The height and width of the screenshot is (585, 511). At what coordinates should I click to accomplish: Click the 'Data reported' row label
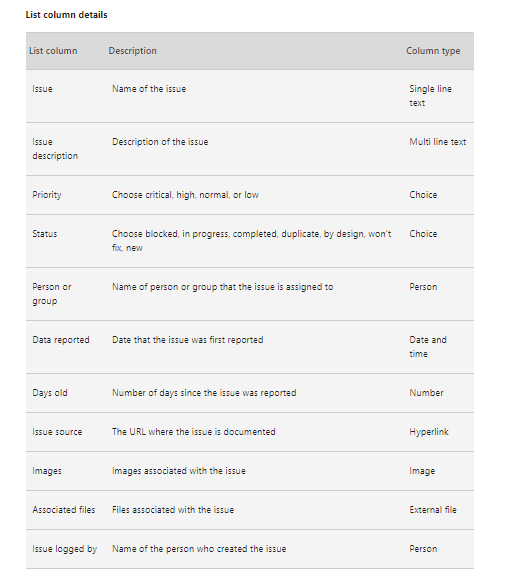click(x=61, y=340)
